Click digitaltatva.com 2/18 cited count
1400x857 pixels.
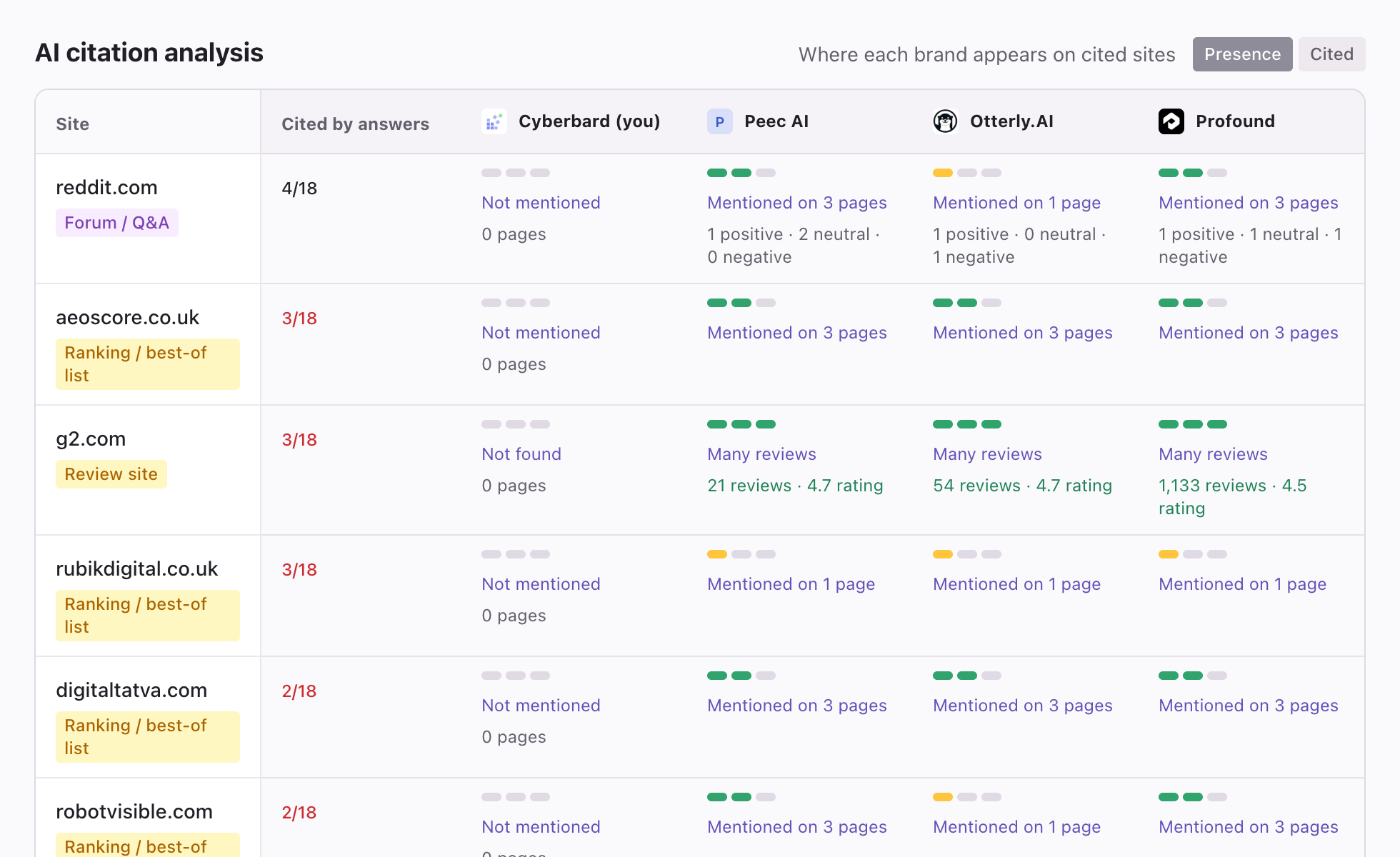point(299,691)
